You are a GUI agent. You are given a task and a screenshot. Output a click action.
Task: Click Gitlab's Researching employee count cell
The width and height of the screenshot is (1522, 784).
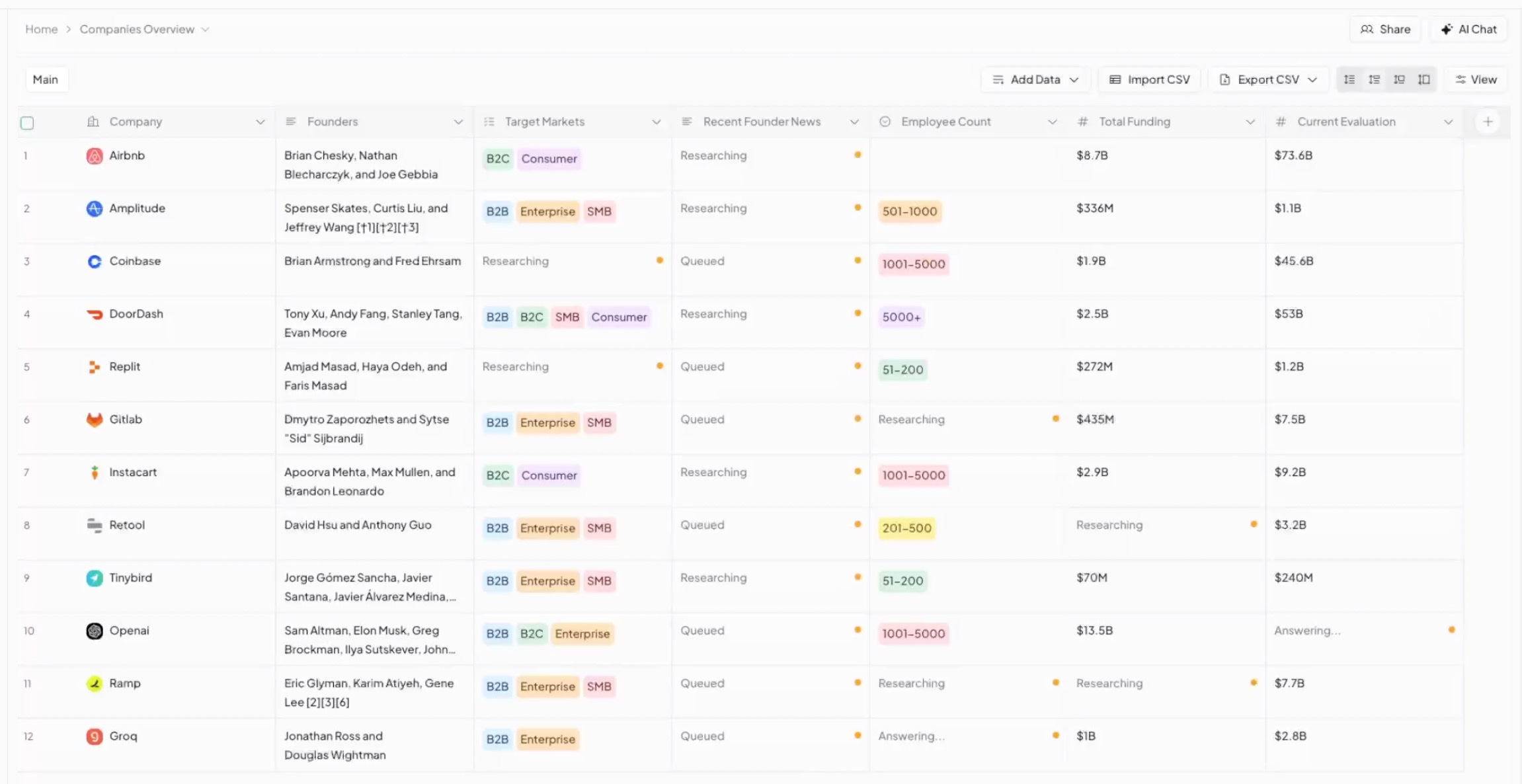pos(969,428)
